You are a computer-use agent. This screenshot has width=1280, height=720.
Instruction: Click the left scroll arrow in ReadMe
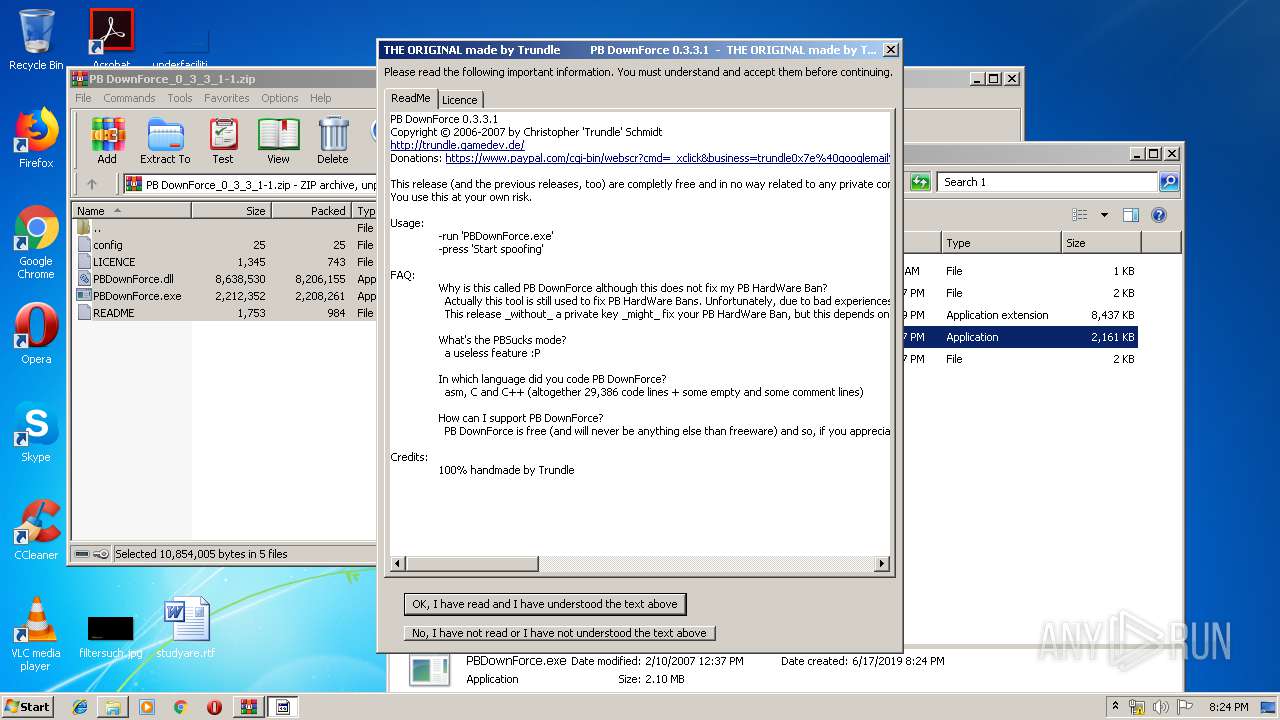click(397, 564)
